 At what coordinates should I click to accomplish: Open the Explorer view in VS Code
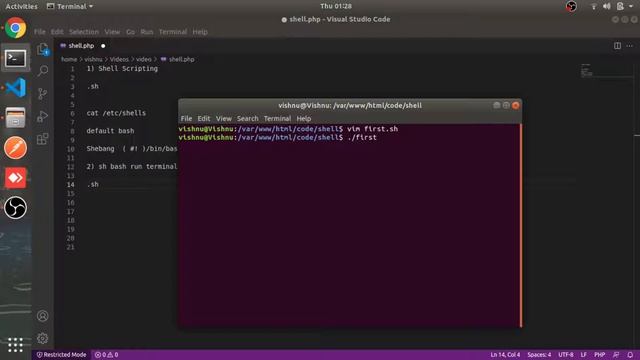[43, 49]
